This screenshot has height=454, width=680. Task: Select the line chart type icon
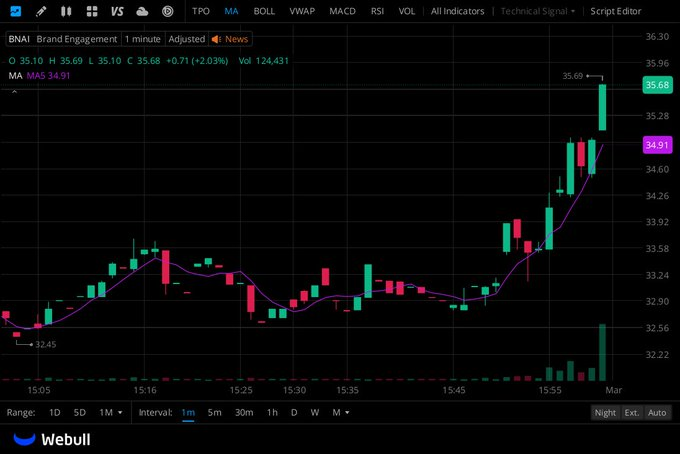pyautogui.click(x=16, y=11)
